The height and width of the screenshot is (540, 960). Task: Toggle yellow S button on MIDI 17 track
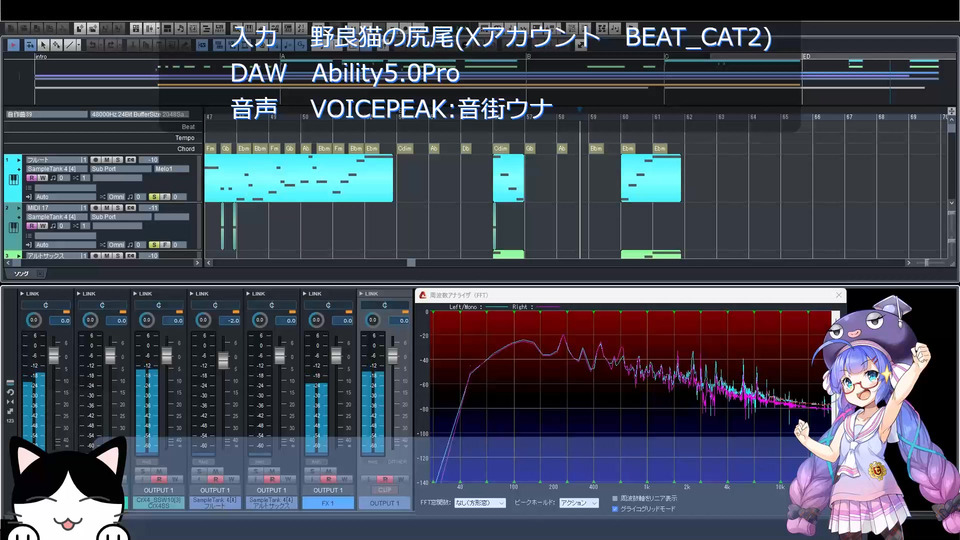[153, 244]
